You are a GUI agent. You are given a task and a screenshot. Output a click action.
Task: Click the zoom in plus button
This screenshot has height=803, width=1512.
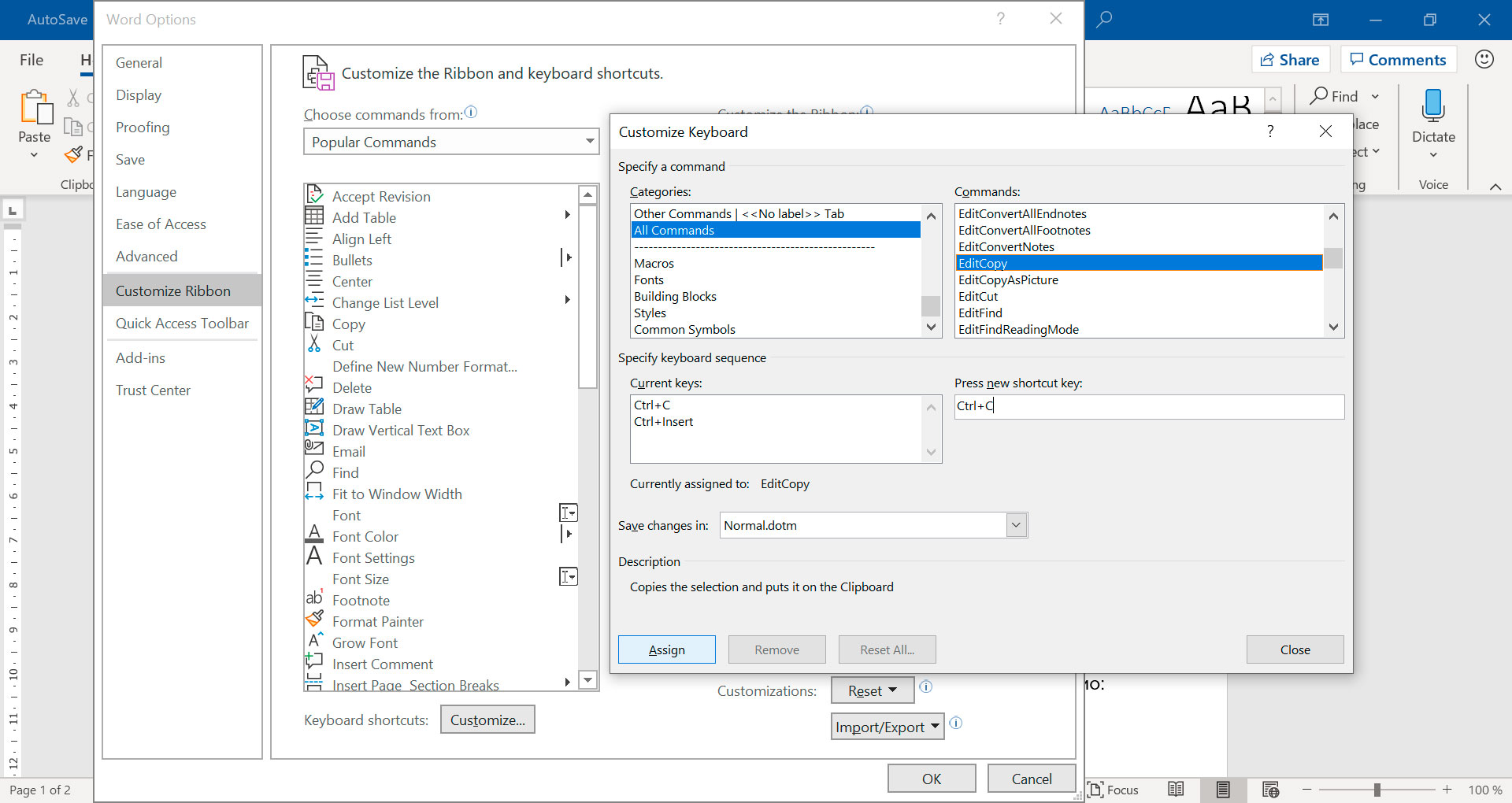[1447, 790]
